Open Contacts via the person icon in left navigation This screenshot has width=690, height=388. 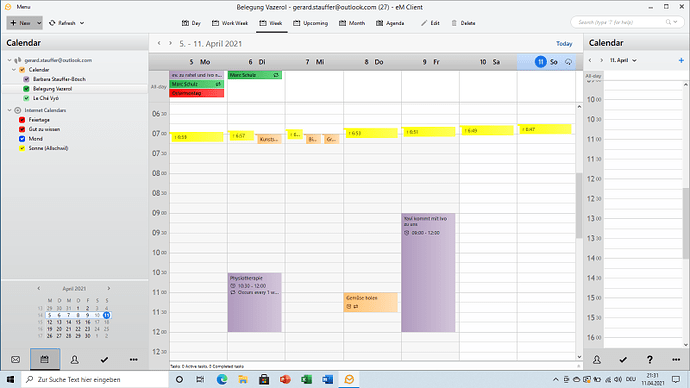[74, 359]
